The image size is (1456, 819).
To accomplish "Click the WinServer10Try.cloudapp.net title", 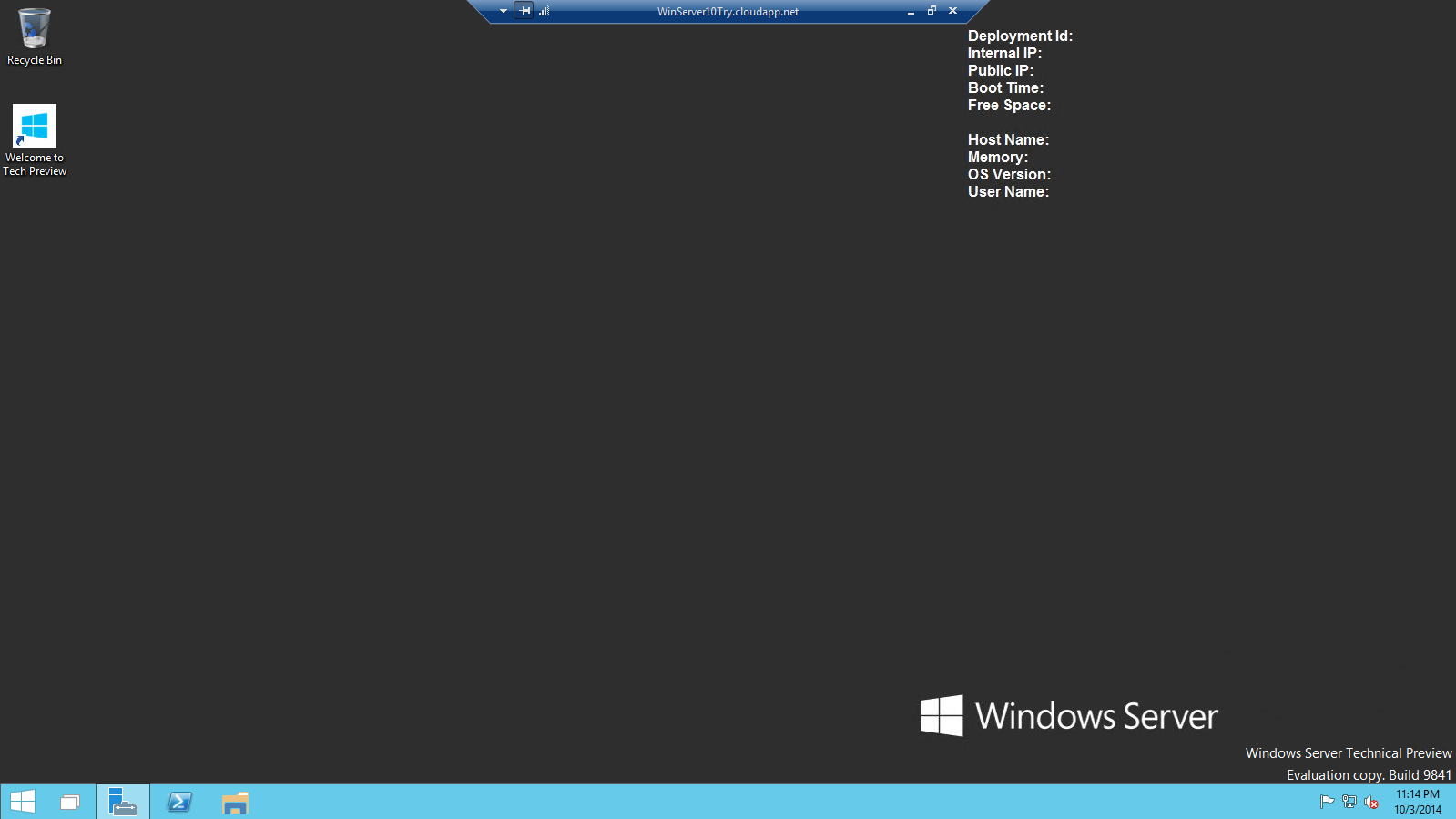I will [728, 12].
